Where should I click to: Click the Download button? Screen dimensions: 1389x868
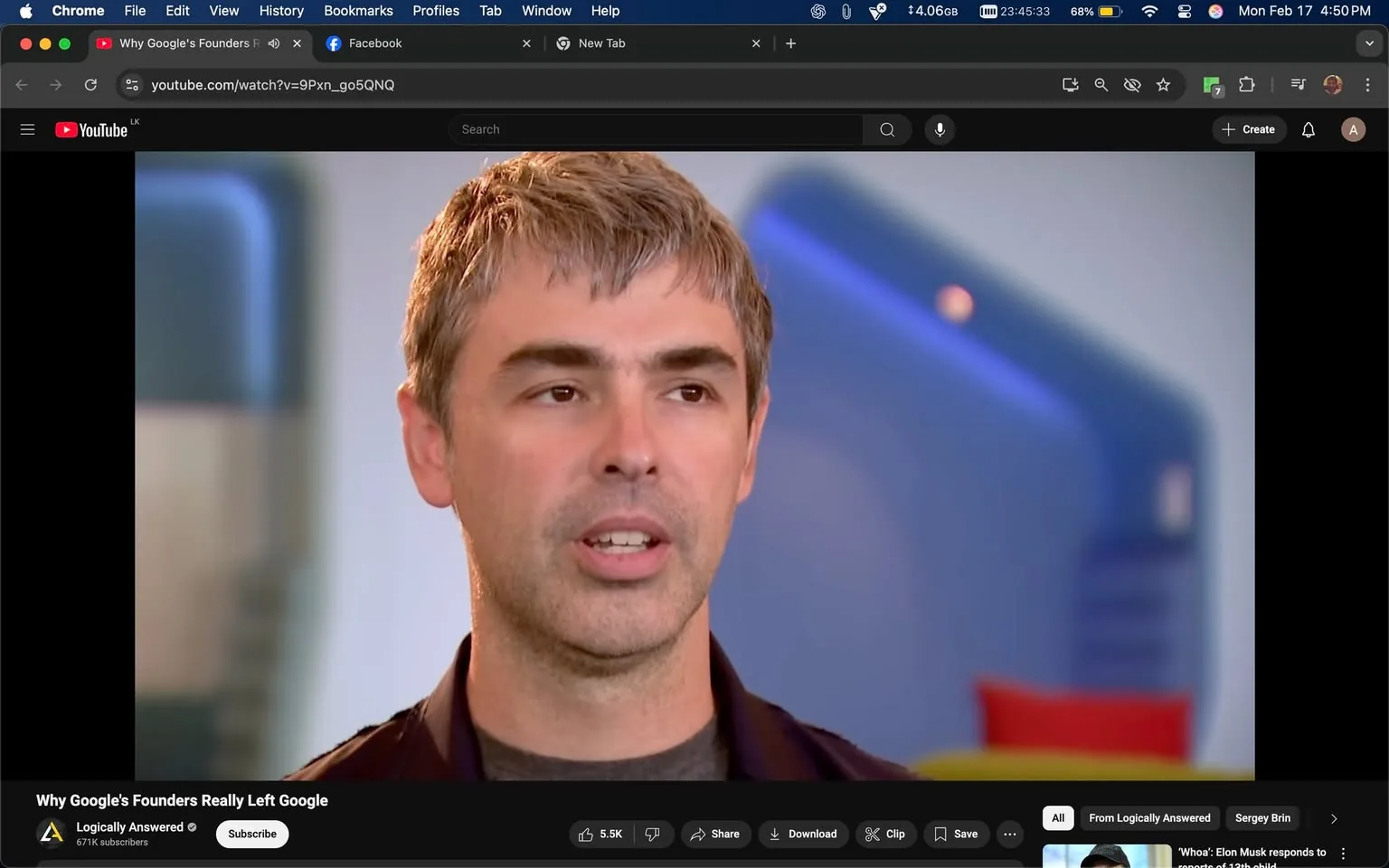point(803,834)
